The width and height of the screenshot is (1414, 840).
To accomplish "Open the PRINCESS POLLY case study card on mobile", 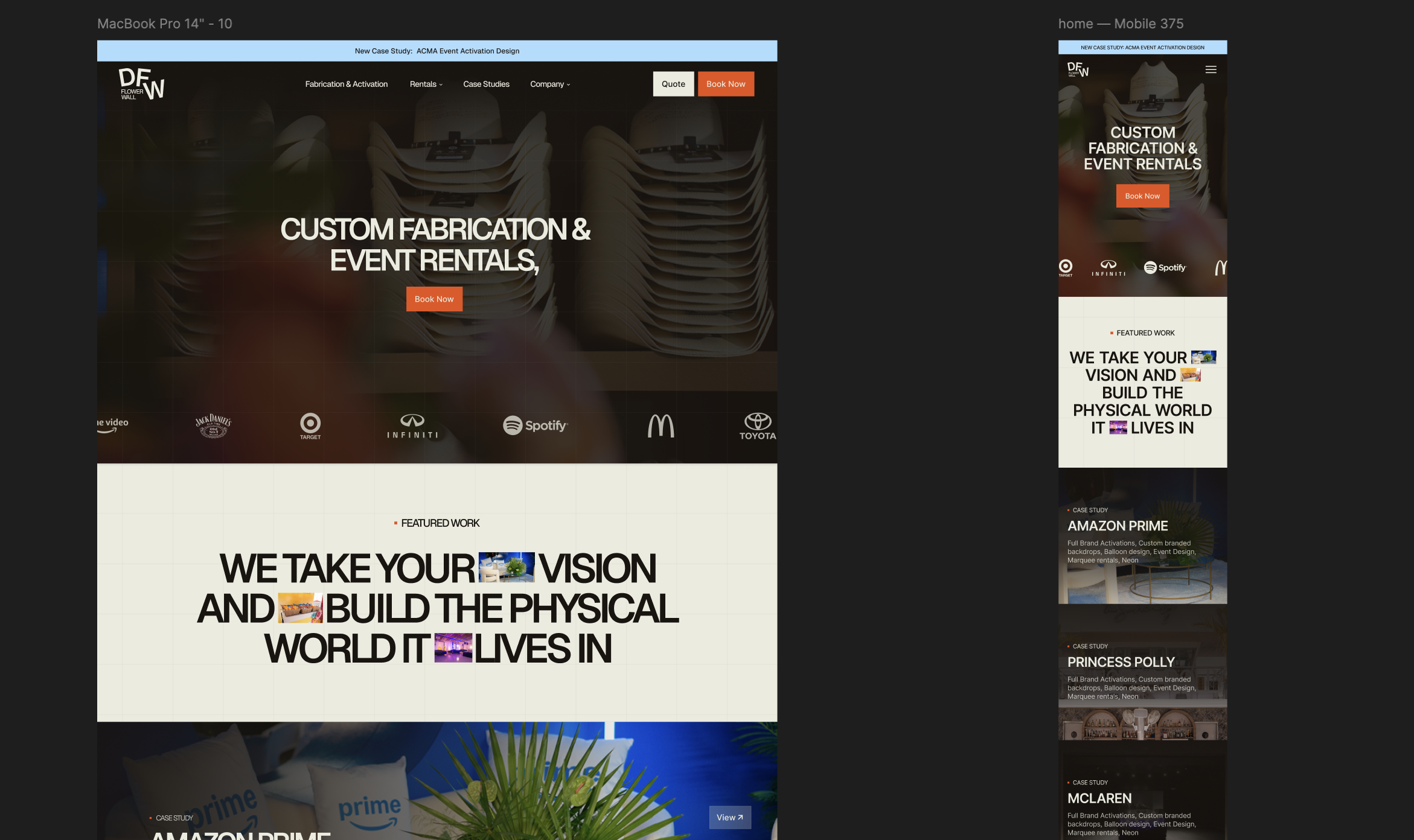I will pos(1142,672).
